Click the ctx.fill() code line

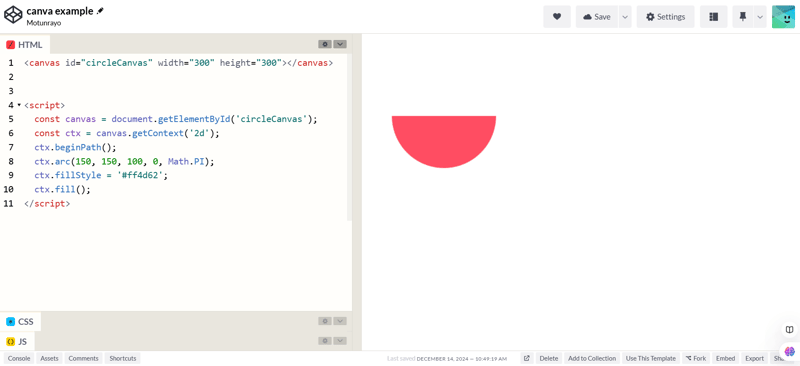tap(62, 189)
